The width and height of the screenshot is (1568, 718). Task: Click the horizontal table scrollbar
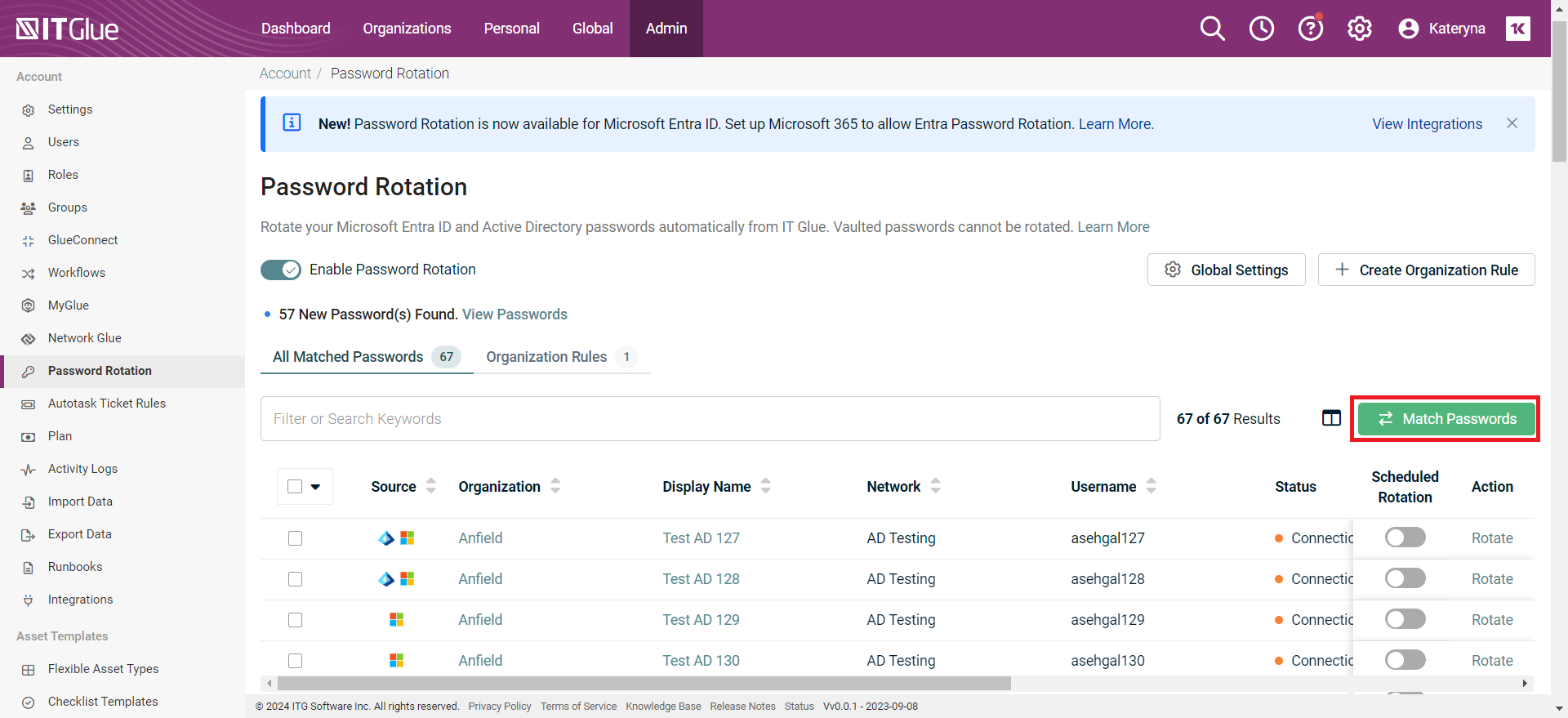point(644,683)
